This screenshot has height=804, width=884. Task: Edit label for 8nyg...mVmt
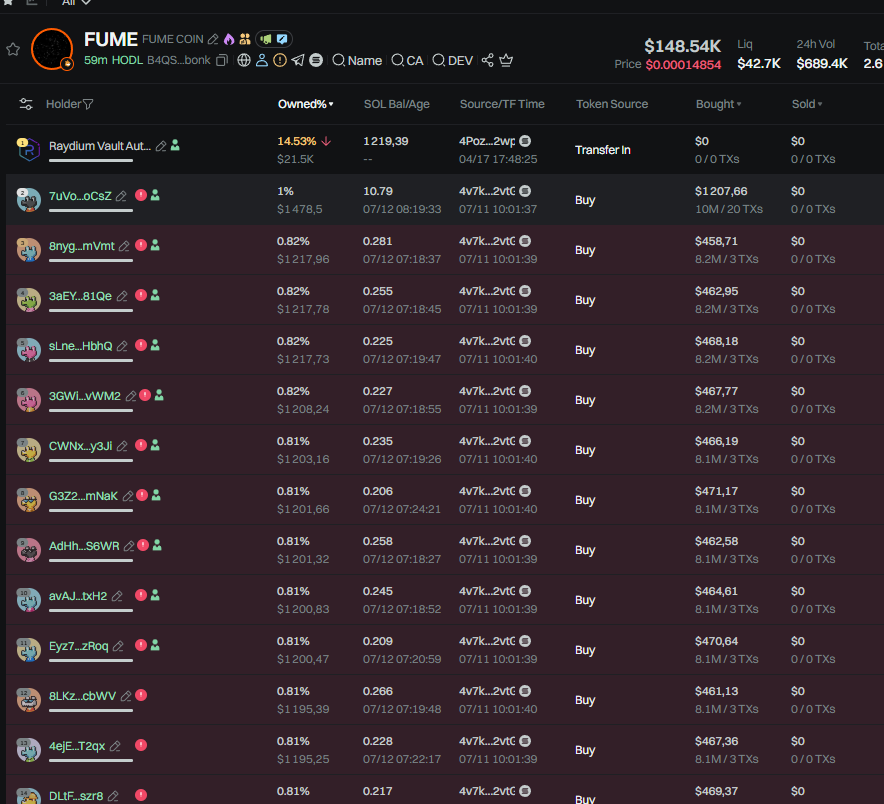point(124,246)
